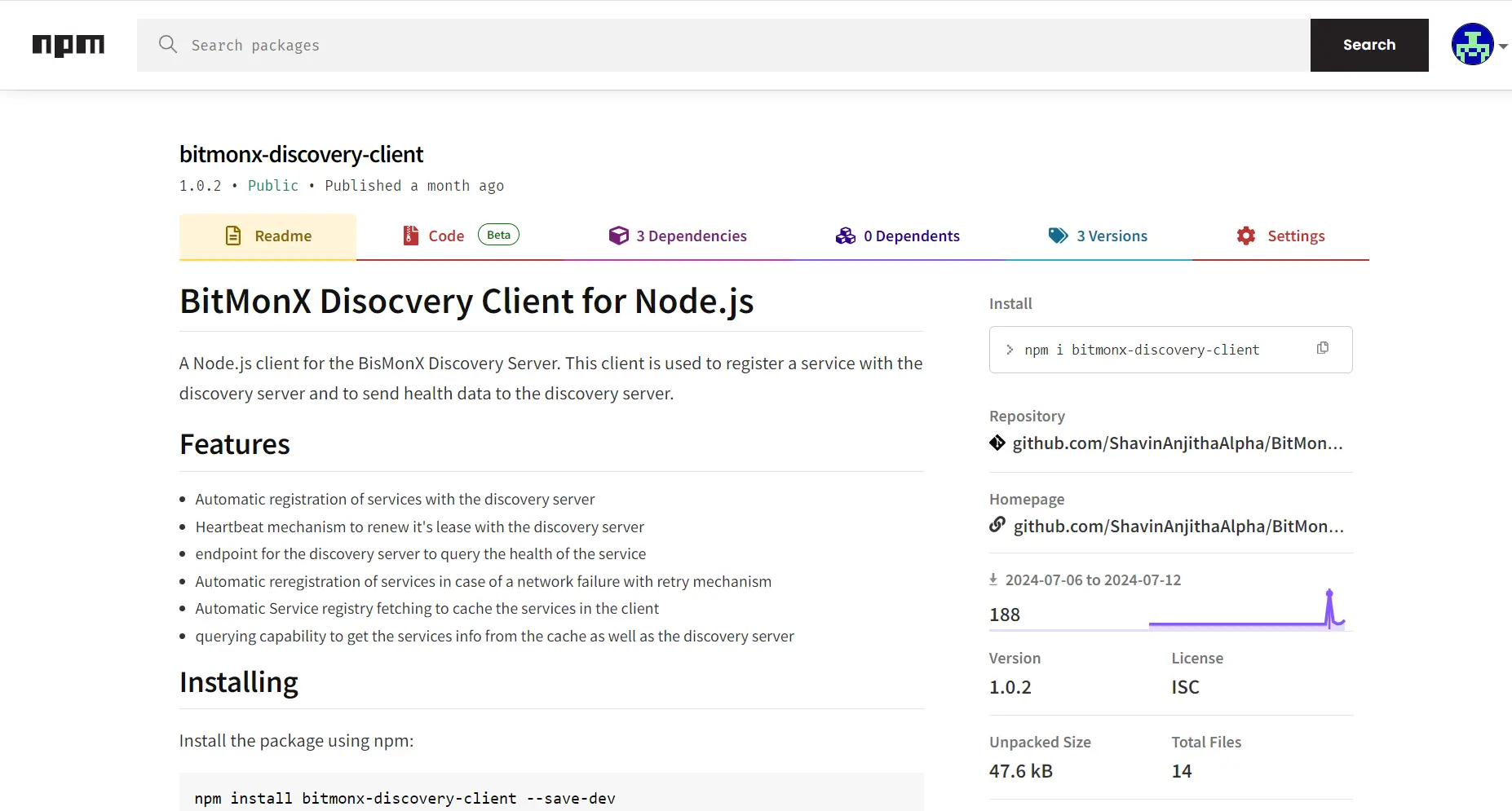
Task: Click the Version value 1.0.2 in sidebar
Action: coord(1010,687)
